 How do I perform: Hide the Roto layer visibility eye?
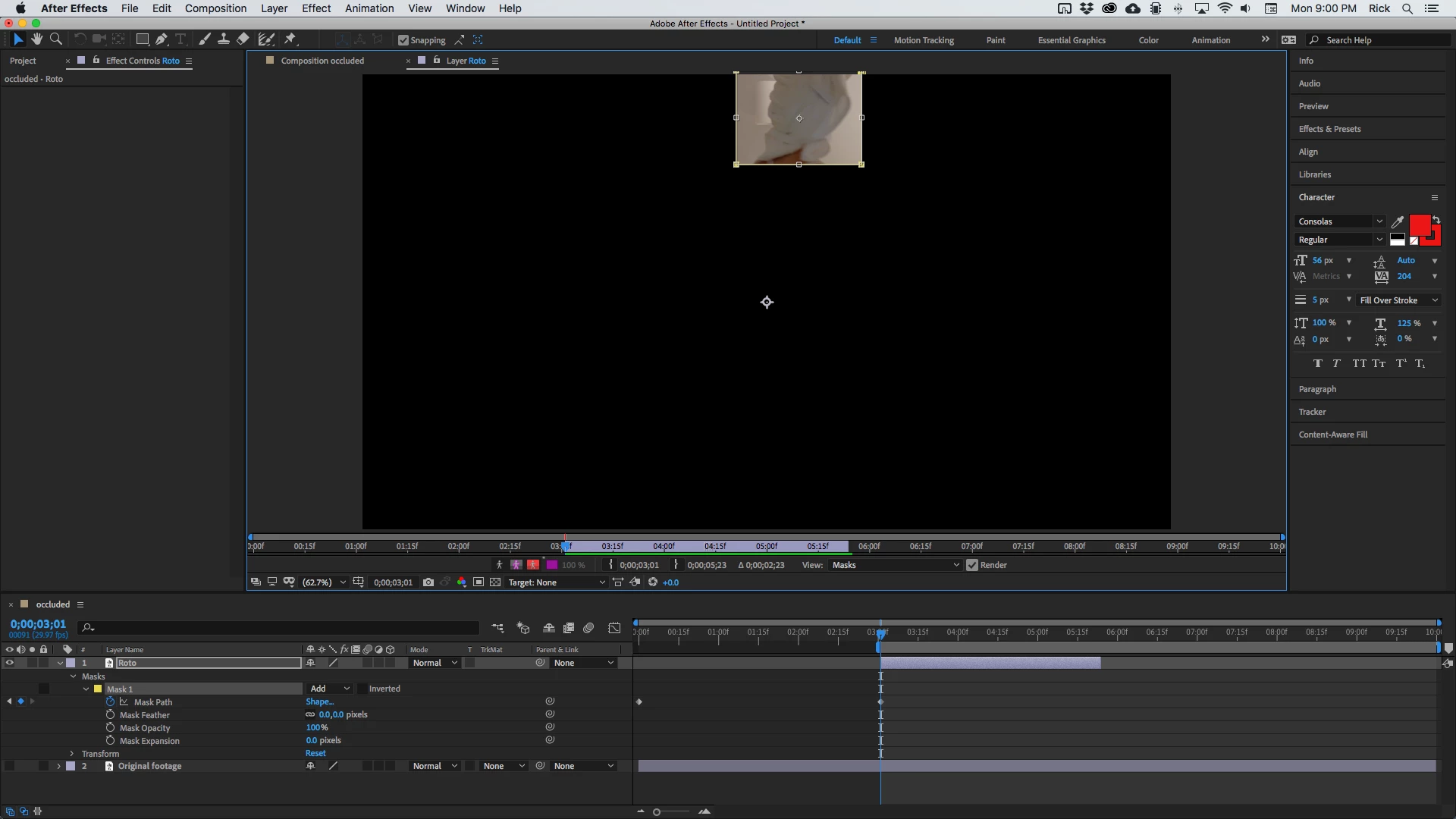(x=9, y=663)
